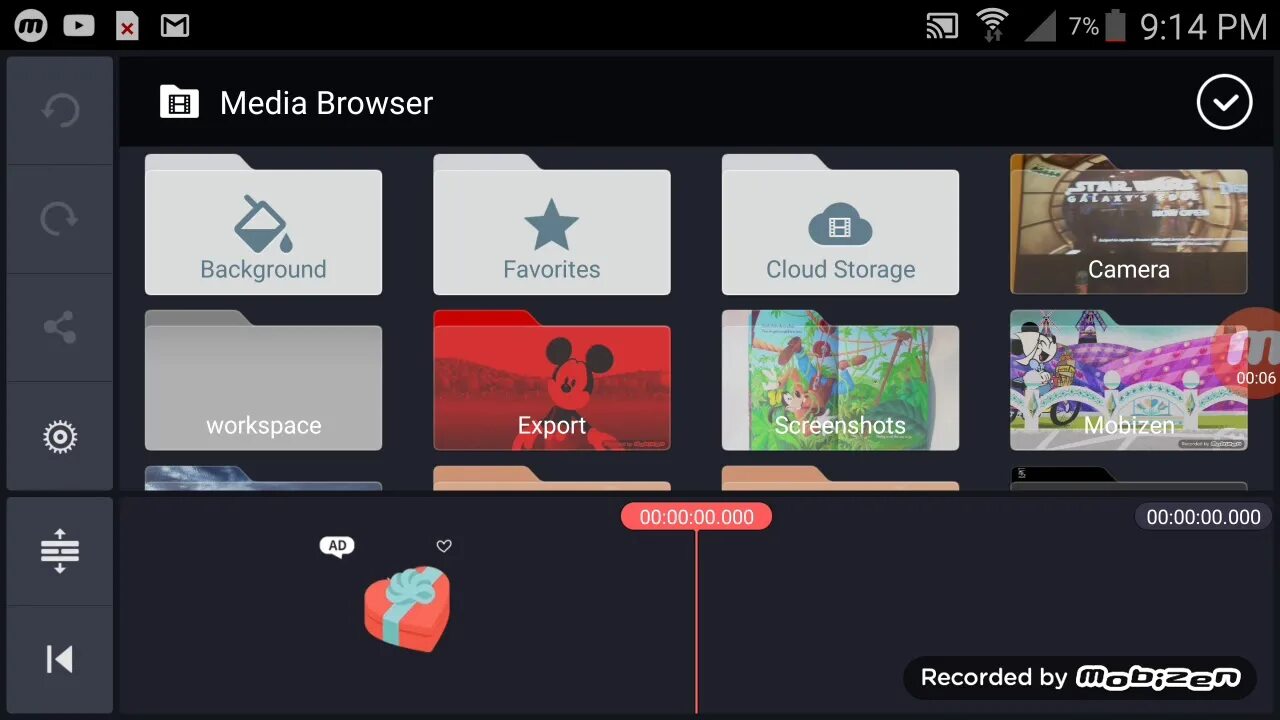The image size is (1280, 720).
Task: Open the Mobizen folder
Action: (x=1129, y=380)
